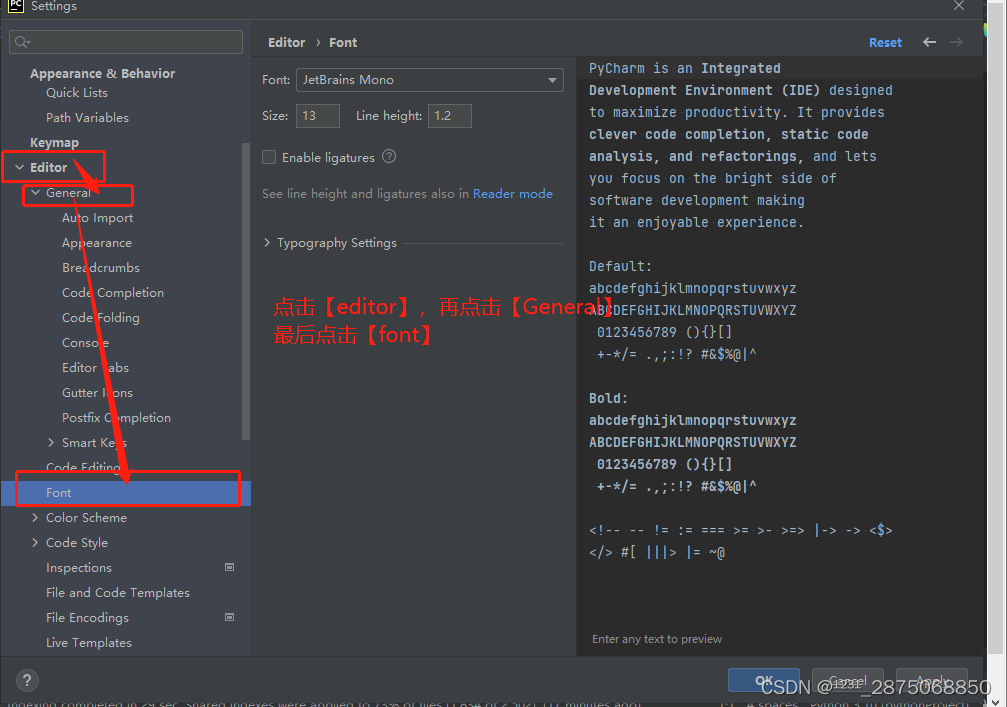Screen dimensions: 1007x707
Task: Open the Font family dropdown
Action: [x=430, y=80]
